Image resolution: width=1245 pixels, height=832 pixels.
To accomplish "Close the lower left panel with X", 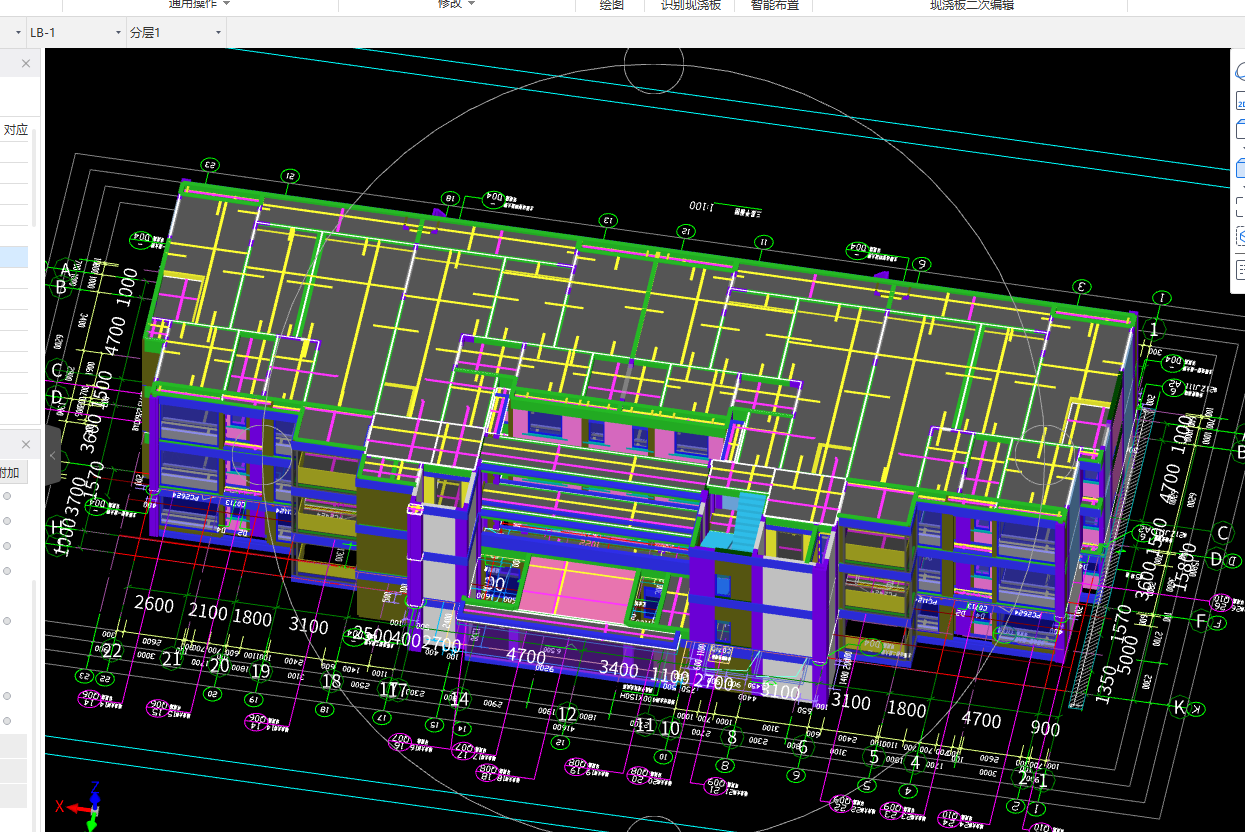I will (x=26, y=444).
